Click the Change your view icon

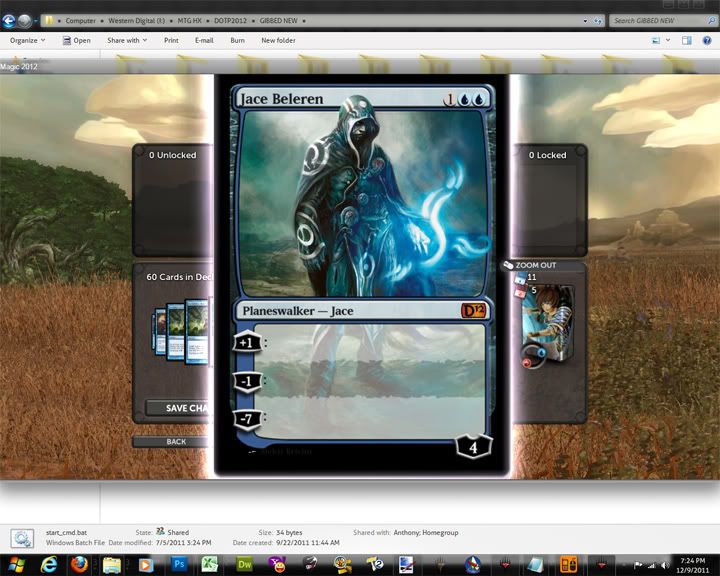coord(656,40)
